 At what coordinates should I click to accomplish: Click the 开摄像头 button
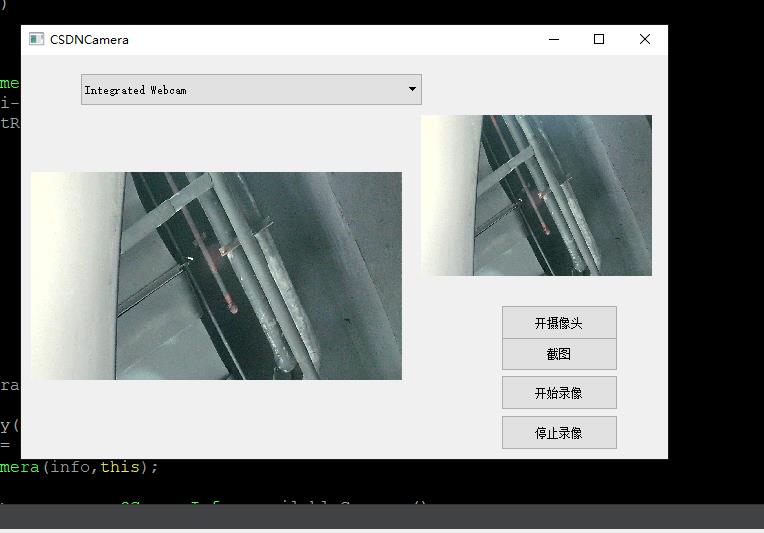click(559, 323)
